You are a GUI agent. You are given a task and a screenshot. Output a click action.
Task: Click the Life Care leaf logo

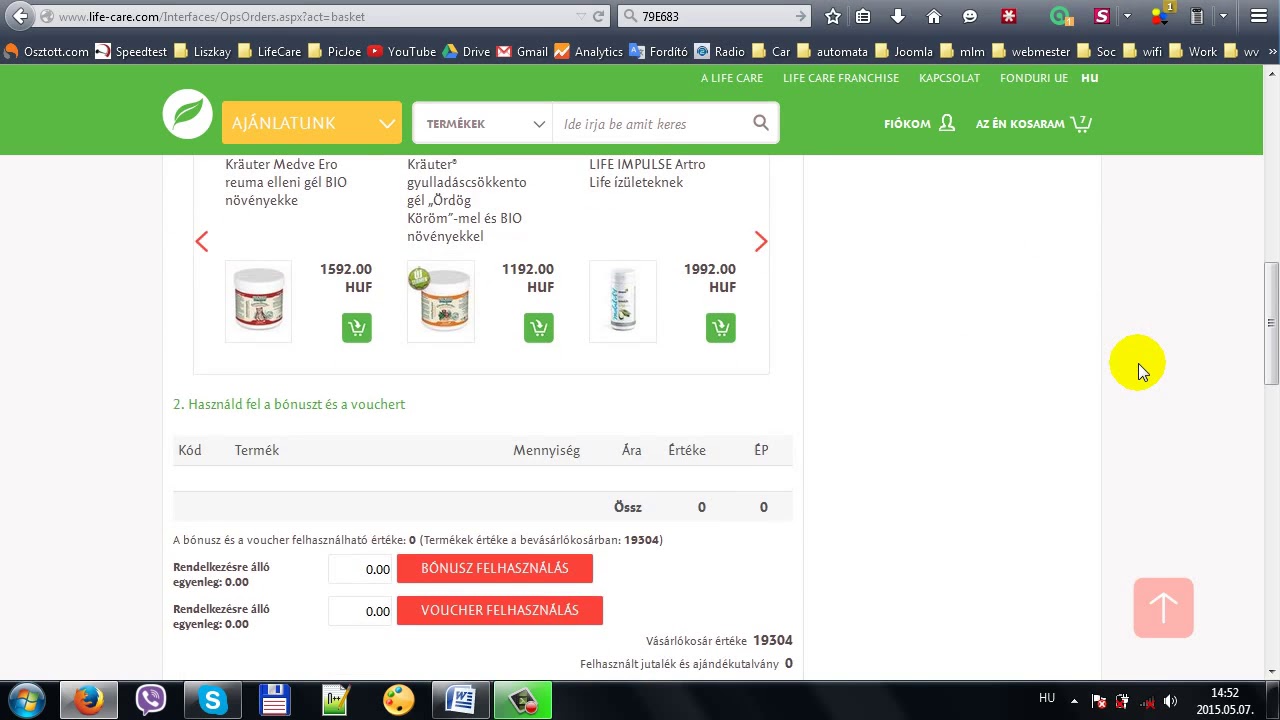[188, 114]
